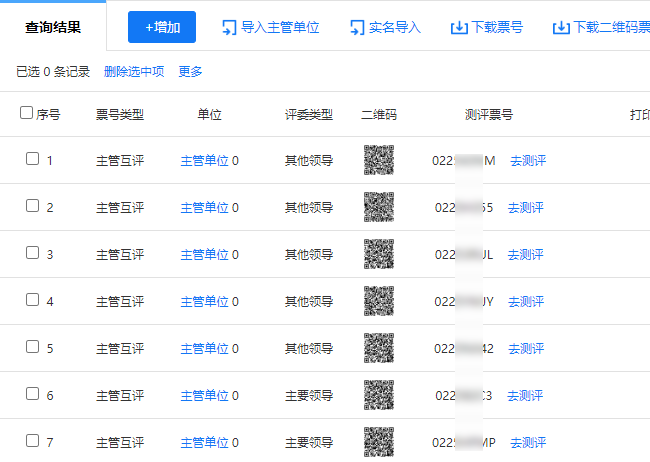Viewport: 650px width, 462px height.
Task: Check the checkbox for row 5
Action: pos(32,346)
